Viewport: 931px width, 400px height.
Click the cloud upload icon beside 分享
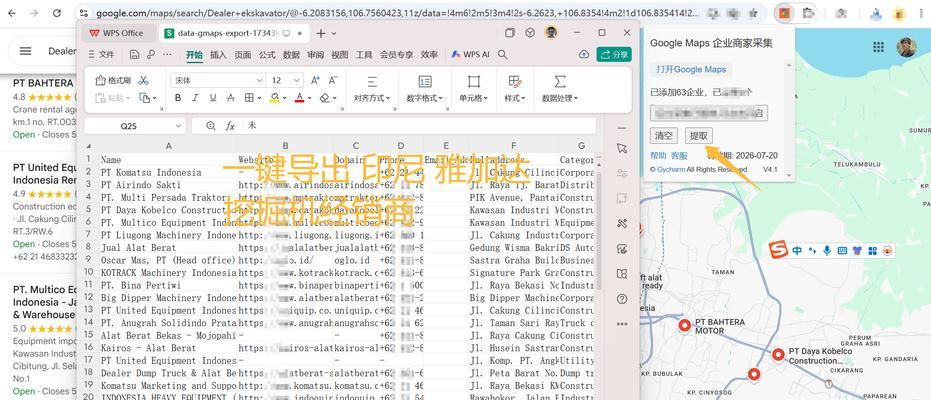(x=584, y=55)
